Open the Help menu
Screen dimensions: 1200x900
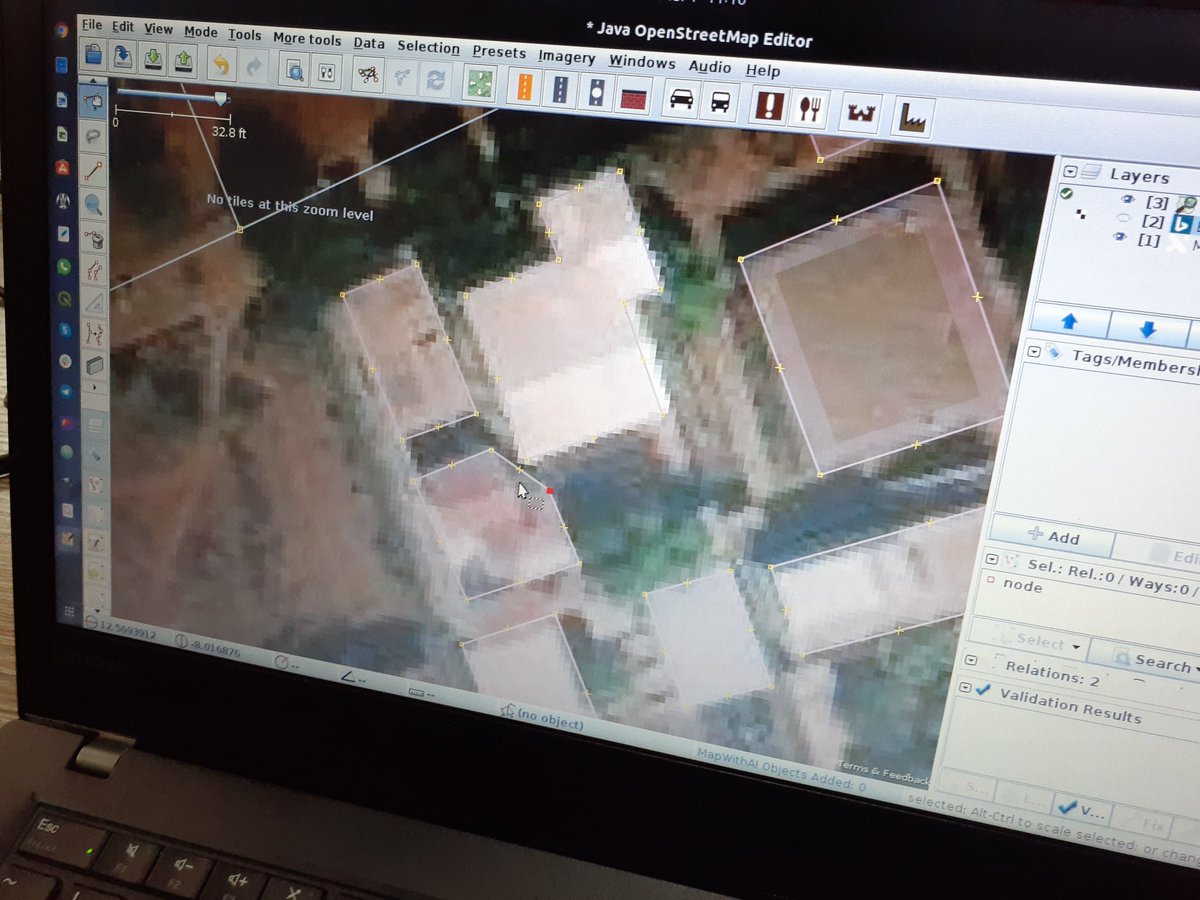763,71
